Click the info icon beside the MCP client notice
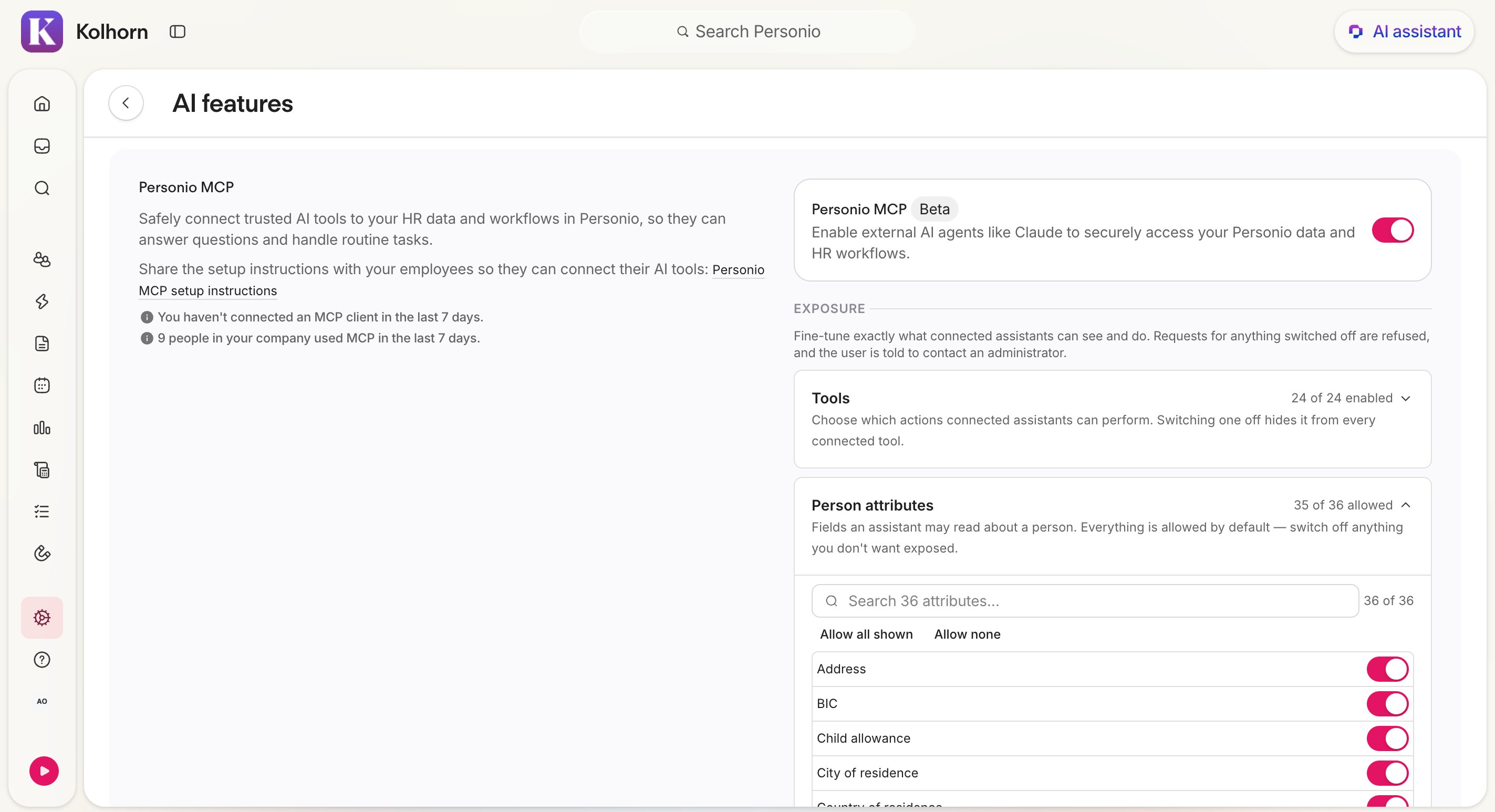1495x812 pixels. point(147,317)
